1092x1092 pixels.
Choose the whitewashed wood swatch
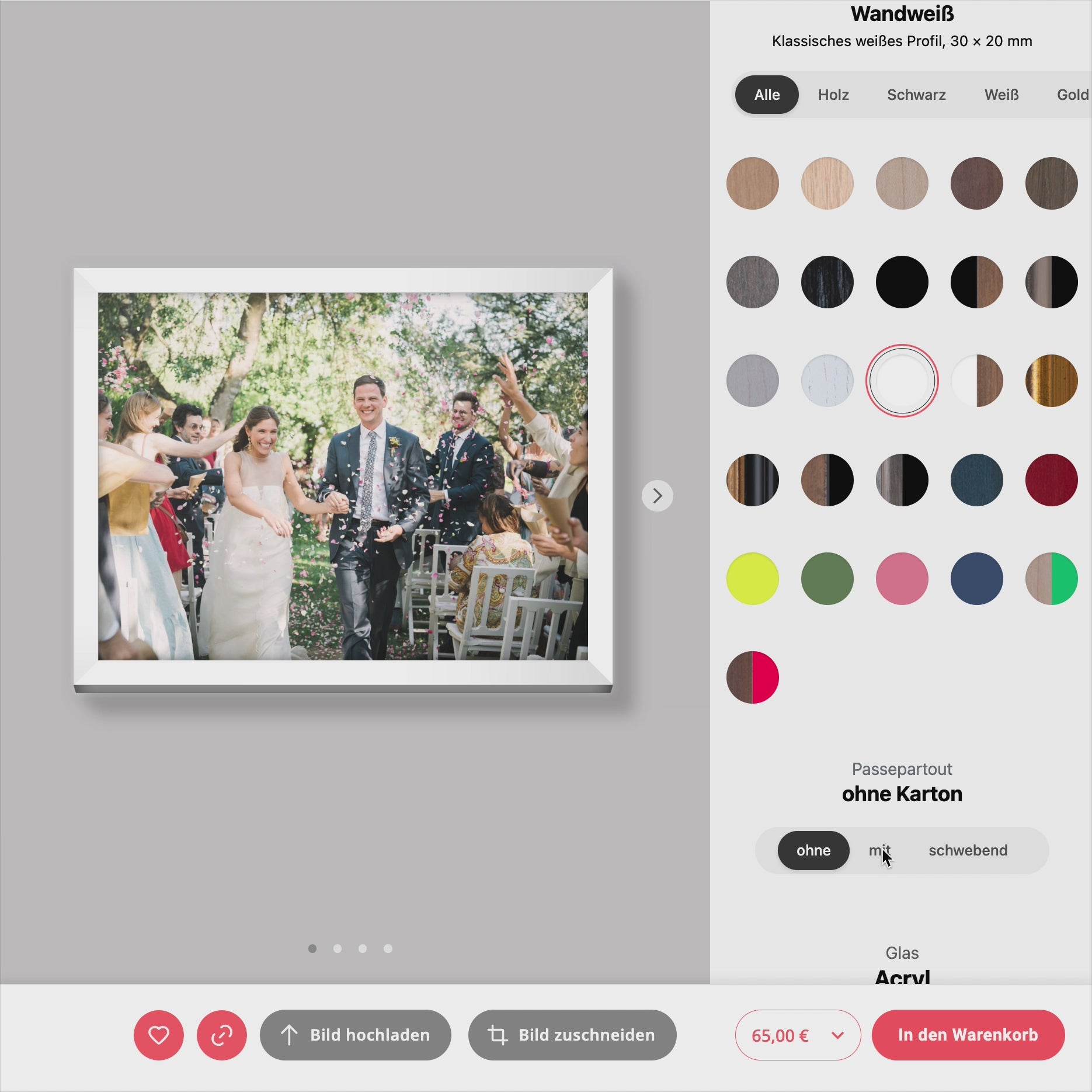827,381
